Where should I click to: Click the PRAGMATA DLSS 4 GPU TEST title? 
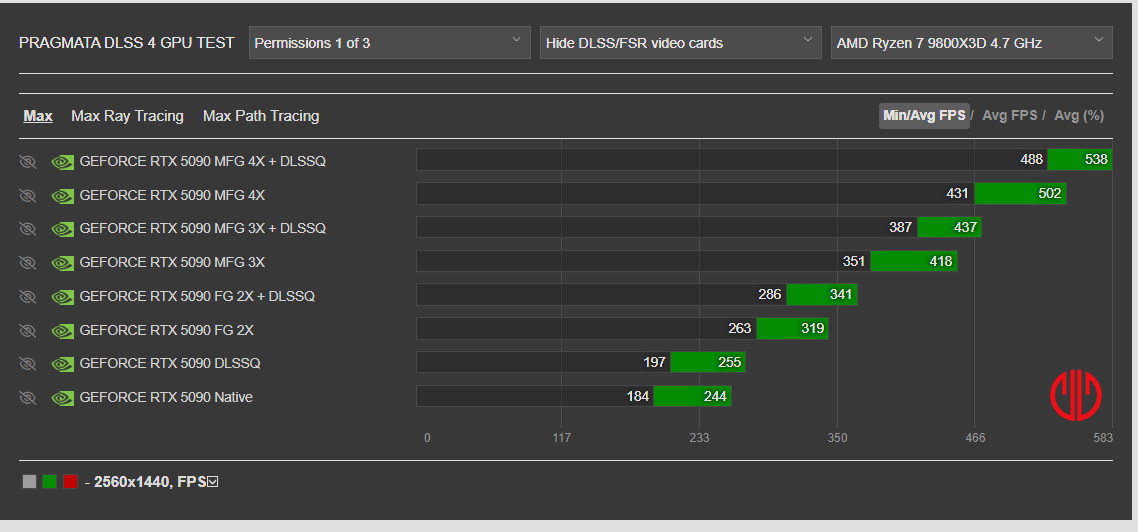point(126,43)
